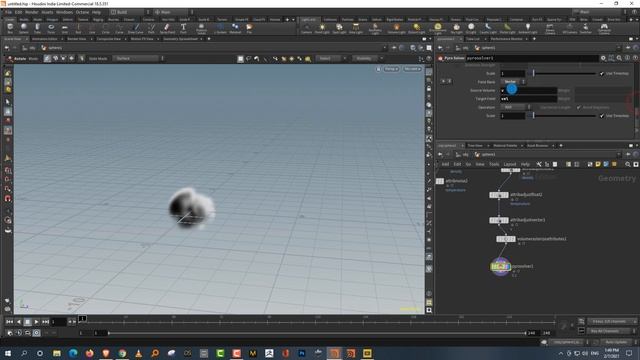This screenshot has height=360, width=640.
Task: Switch to the Material Palette tab
Action: click(x=505, y=145)
